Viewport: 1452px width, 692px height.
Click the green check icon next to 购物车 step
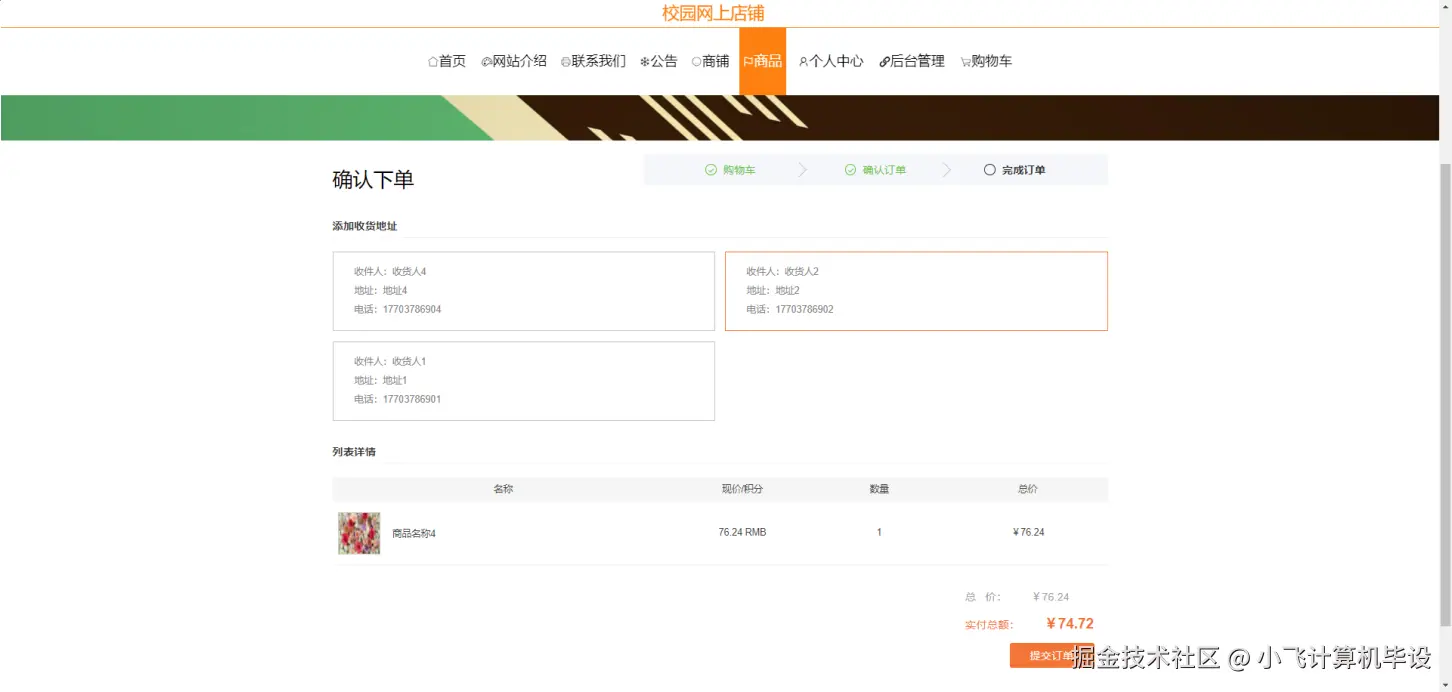coord(711,170)
